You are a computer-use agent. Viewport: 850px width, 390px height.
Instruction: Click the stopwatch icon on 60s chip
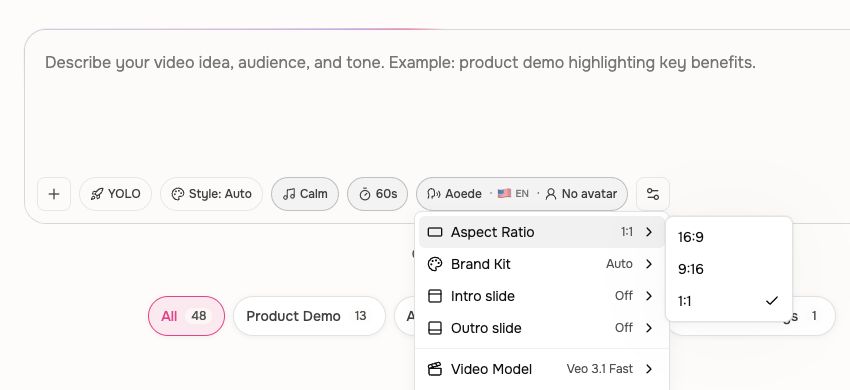click(365, 194)
